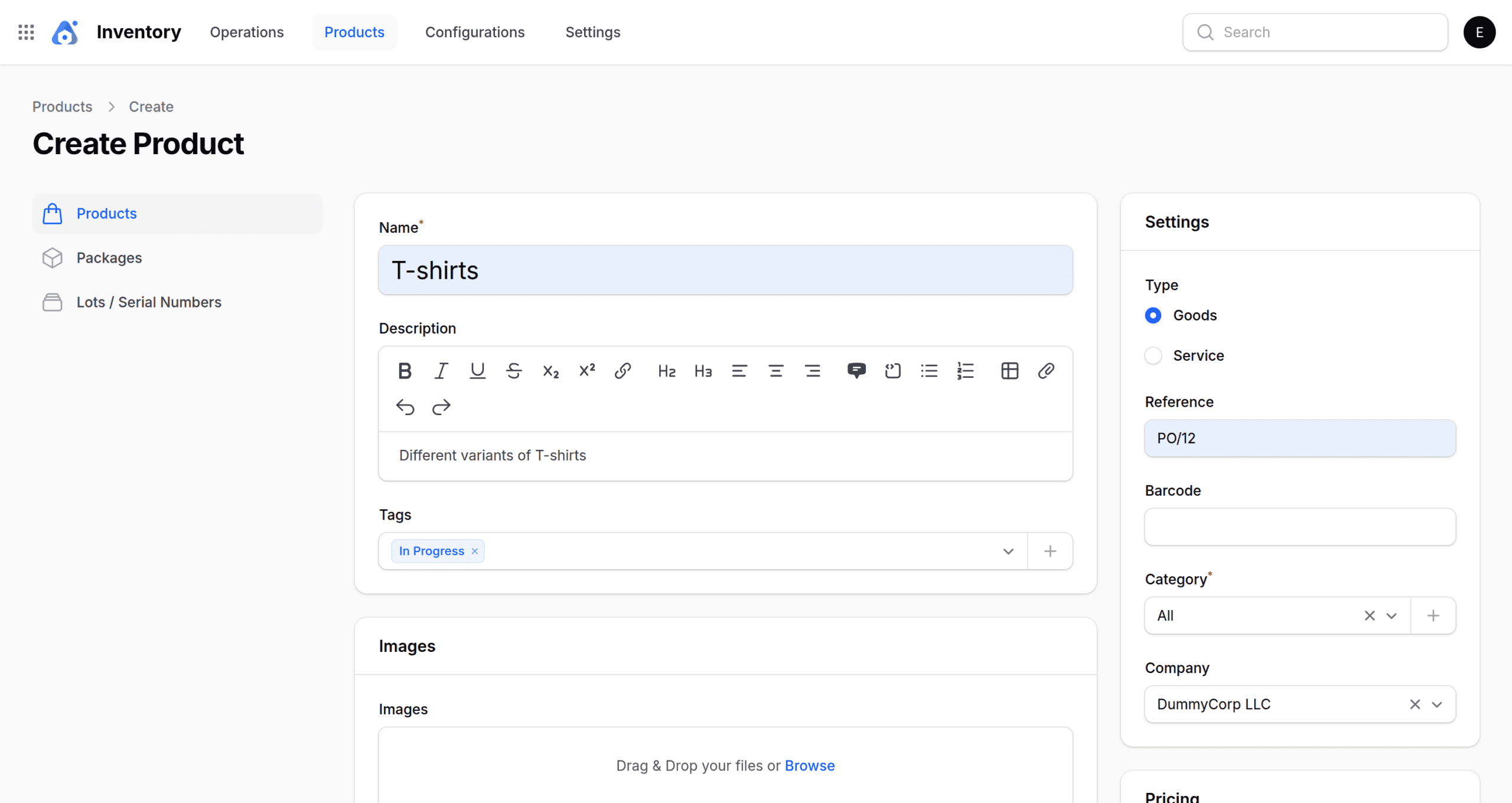Undo the last edit in description
The height and width of the screenshot is (803, 1512).
(x=405, y=407)
